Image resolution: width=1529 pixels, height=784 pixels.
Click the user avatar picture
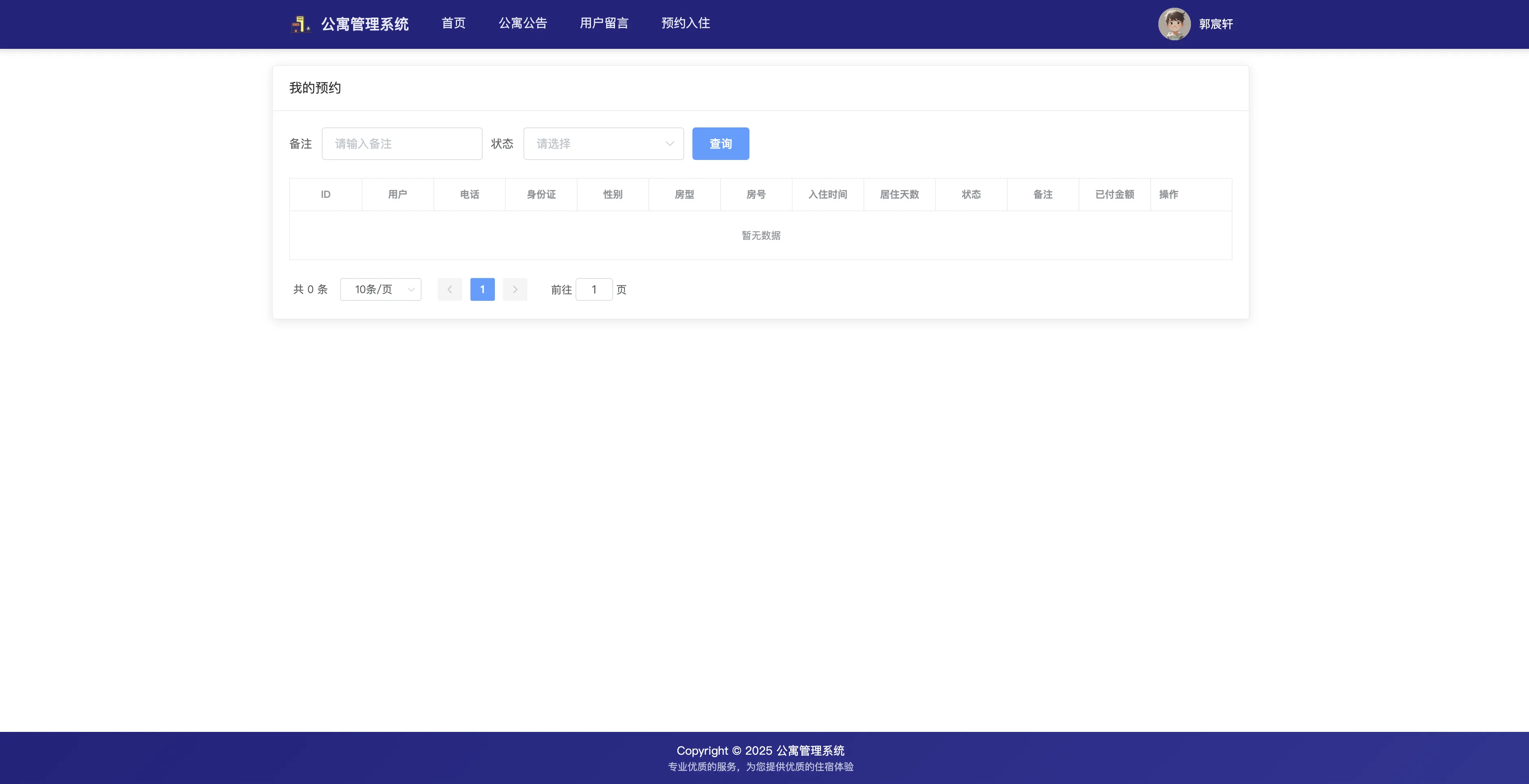(x=1174, y=24)
